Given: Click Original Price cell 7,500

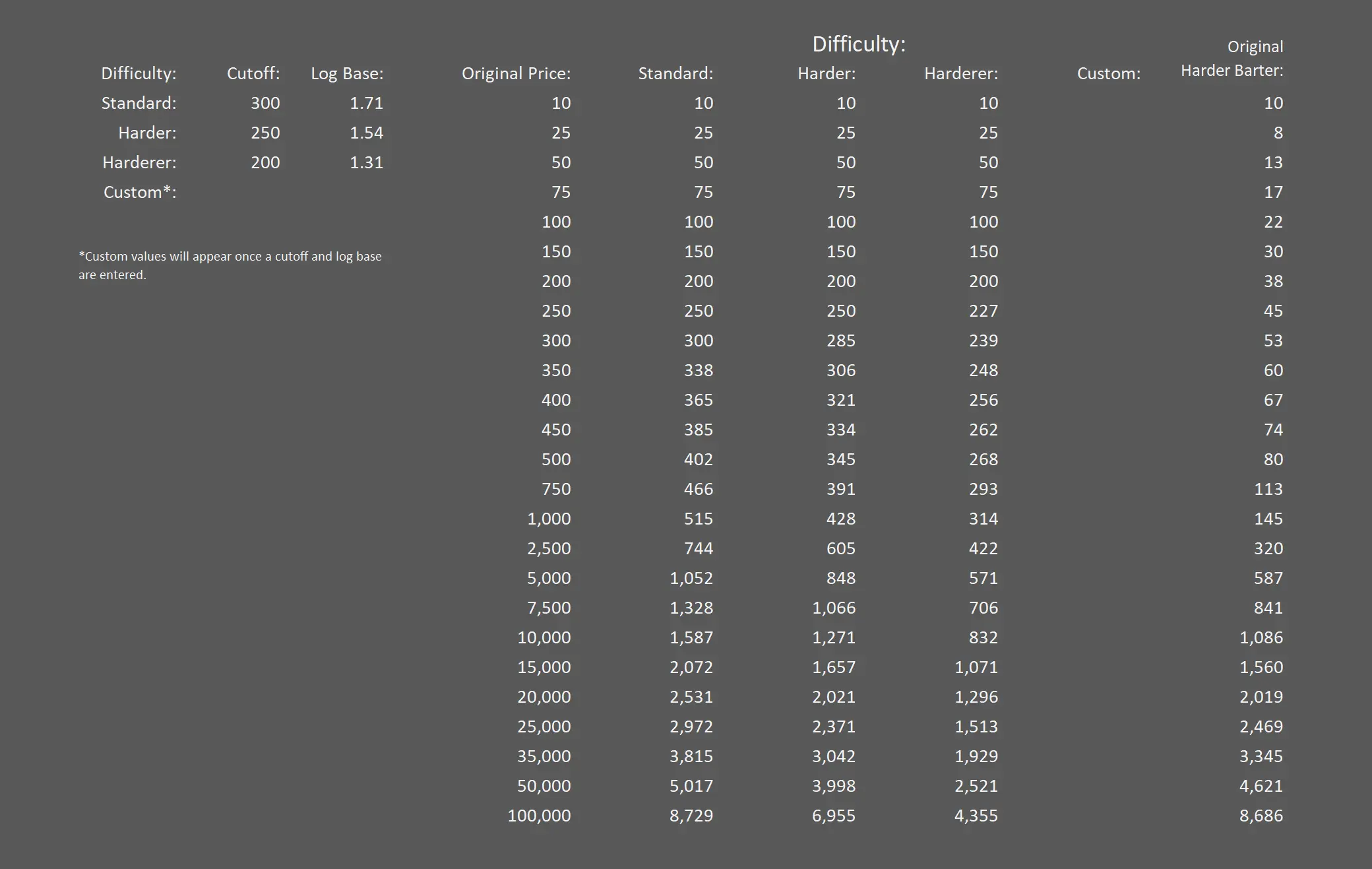Looking at the screenshot, I should [x=549, y=608].
